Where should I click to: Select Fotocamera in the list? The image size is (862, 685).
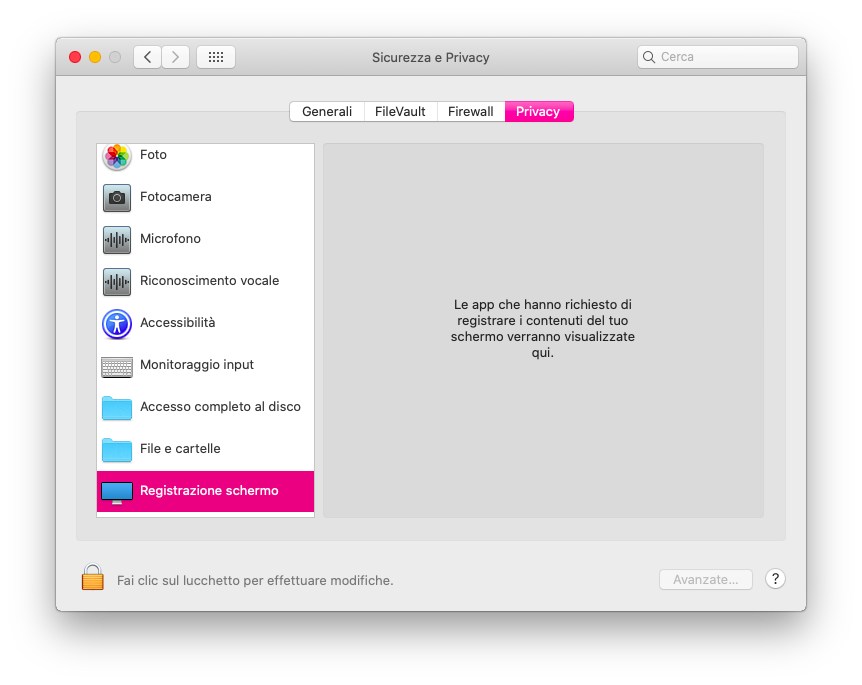[206, 197]
